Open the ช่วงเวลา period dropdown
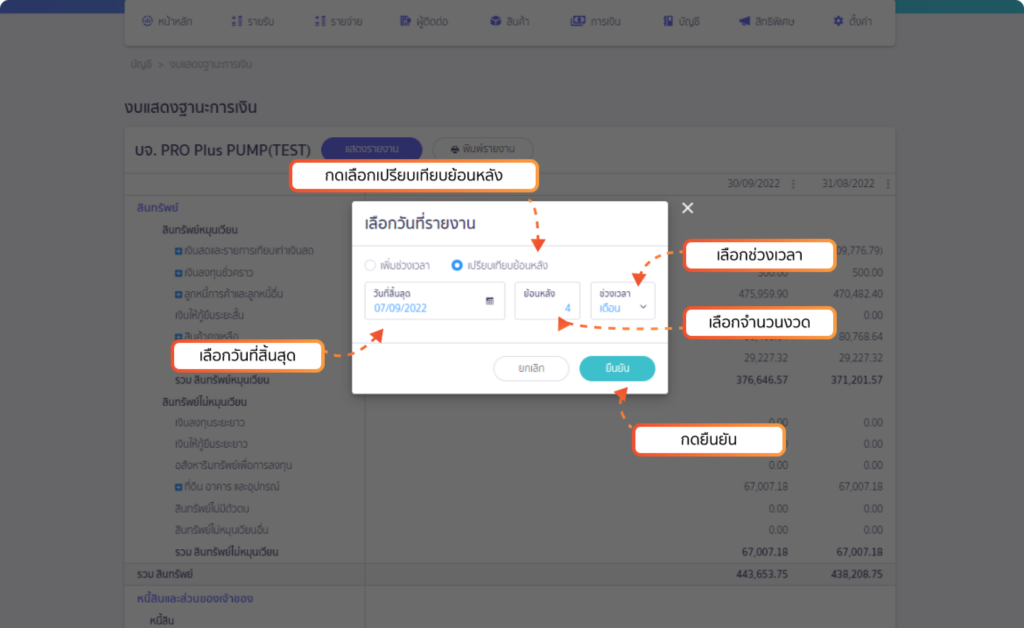Screen dimensions: 1024x628 pyautogui.click(x=622, y=301)
